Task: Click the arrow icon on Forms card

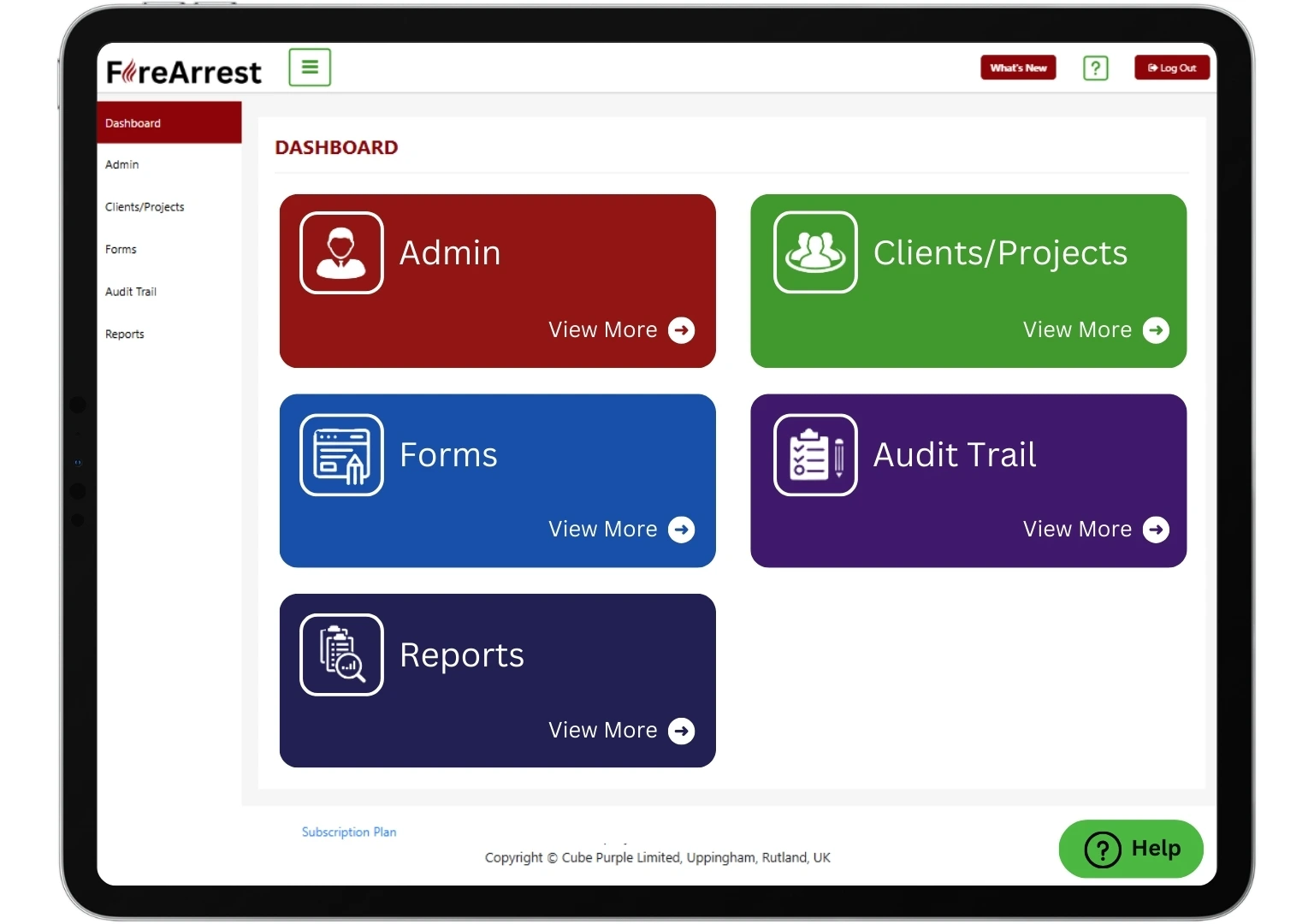Action: click(681, 530)
